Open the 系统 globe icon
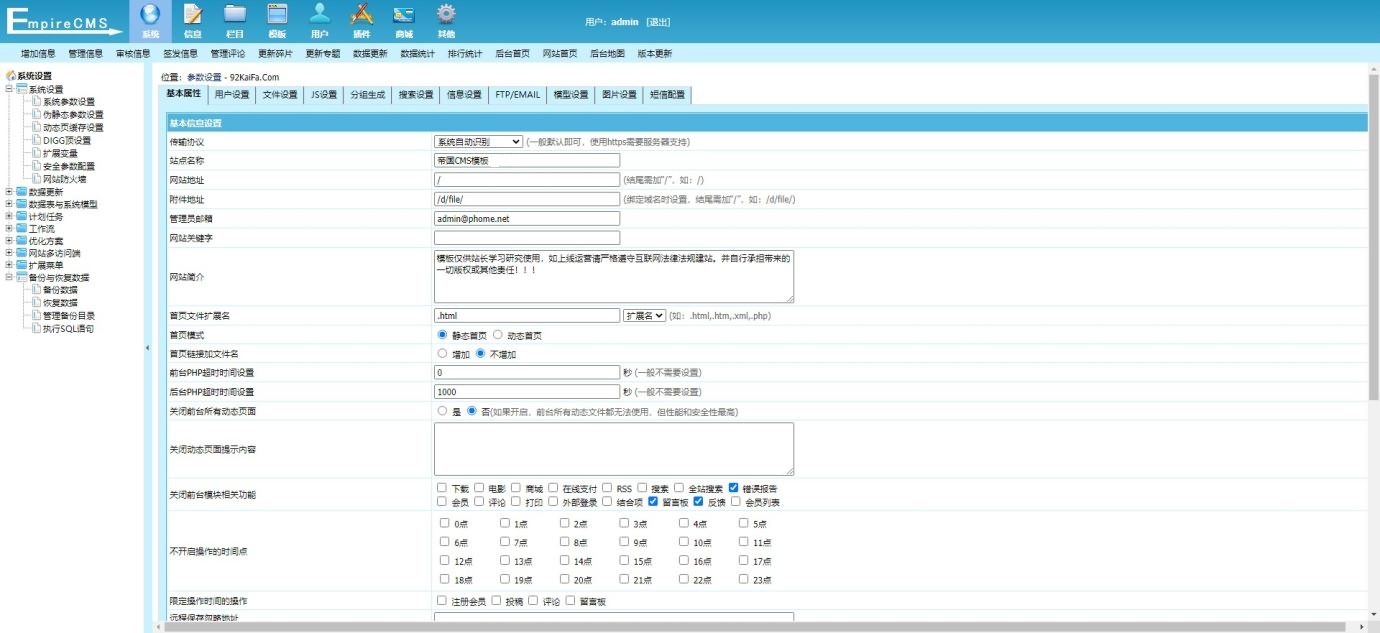Viewport: 1380px width, 633px height. pyautogui.click(x=151, y=14)
